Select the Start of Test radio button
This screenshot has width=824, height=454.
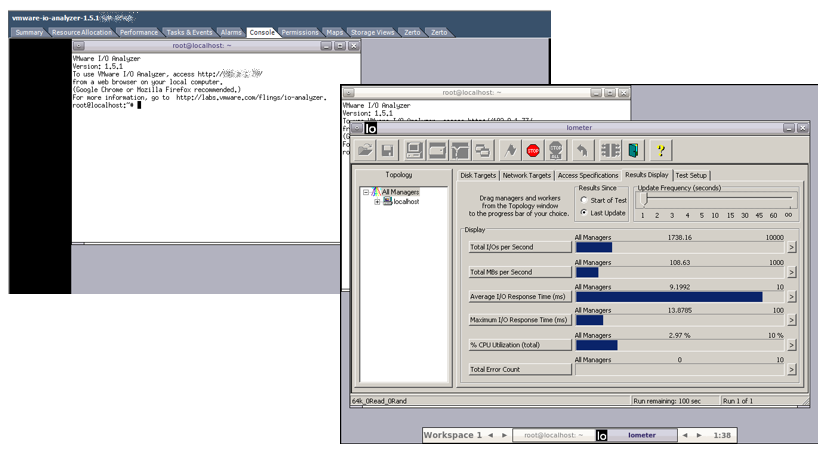pos(584,200)
